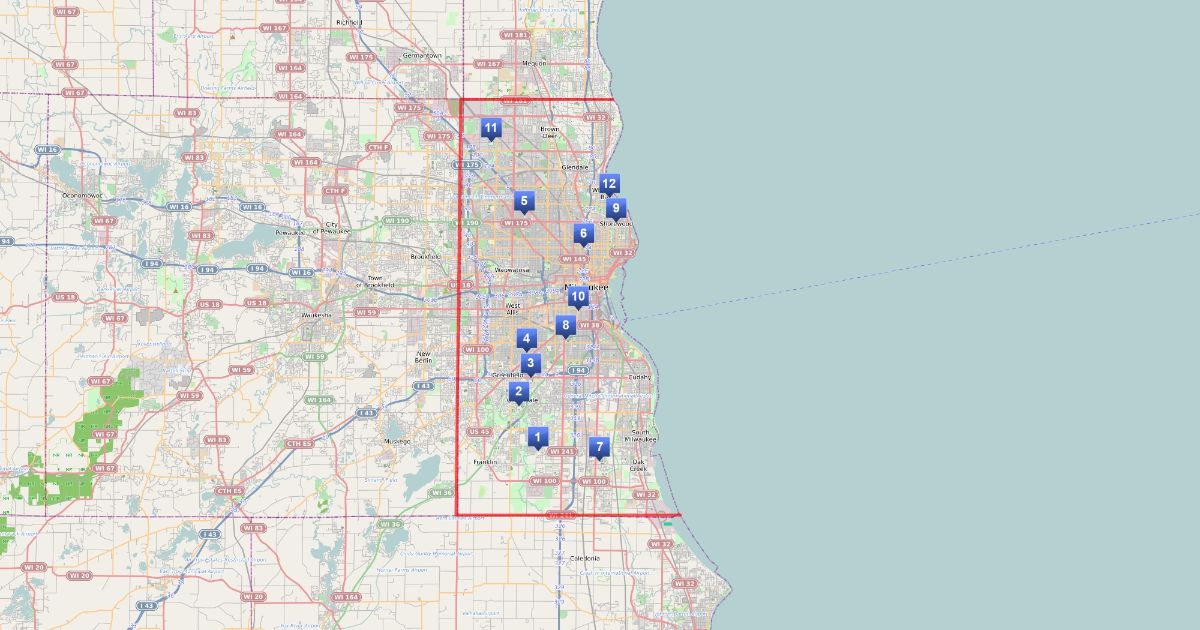Open map marker number 6

tap(584, 235)
